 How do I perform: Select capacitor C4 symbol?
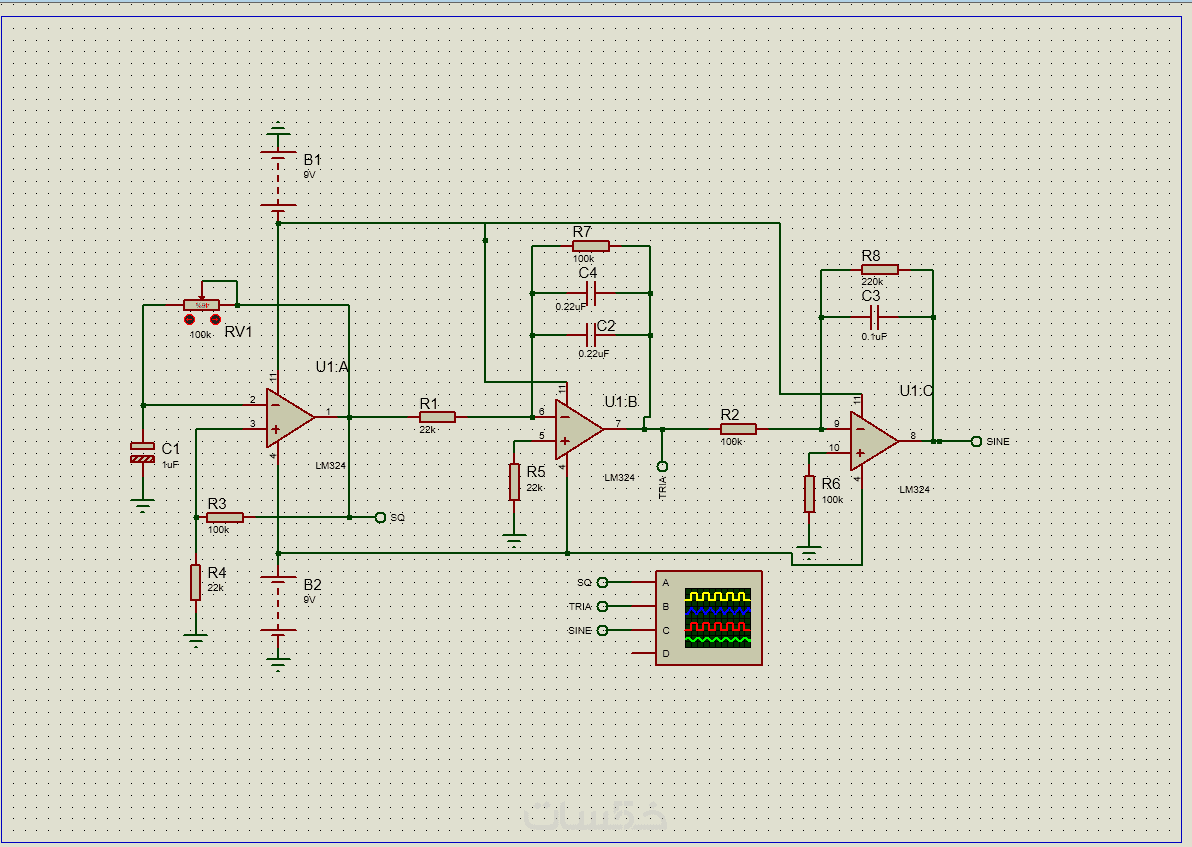tap(591, 293)
